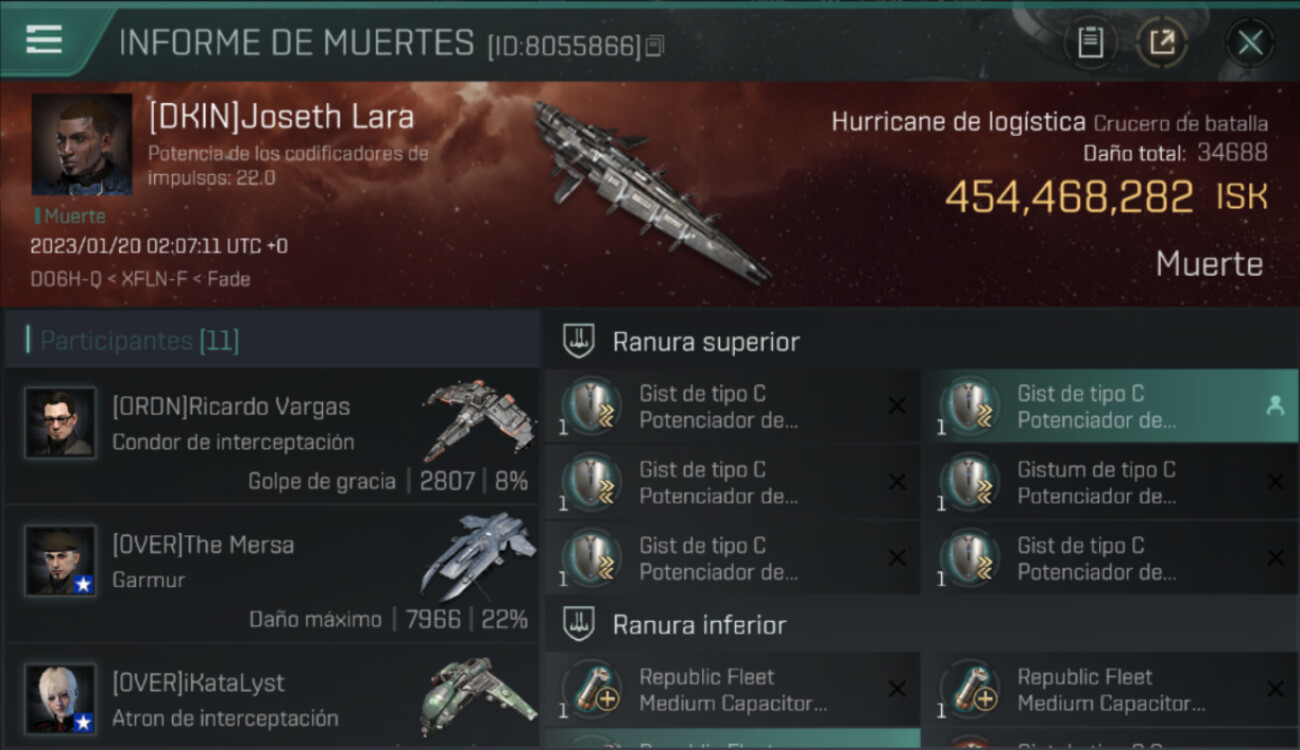Viewport: 1300px width, 750px height.
Task: Select Joseth Lara's character portrait
Action: coord(82,144)
